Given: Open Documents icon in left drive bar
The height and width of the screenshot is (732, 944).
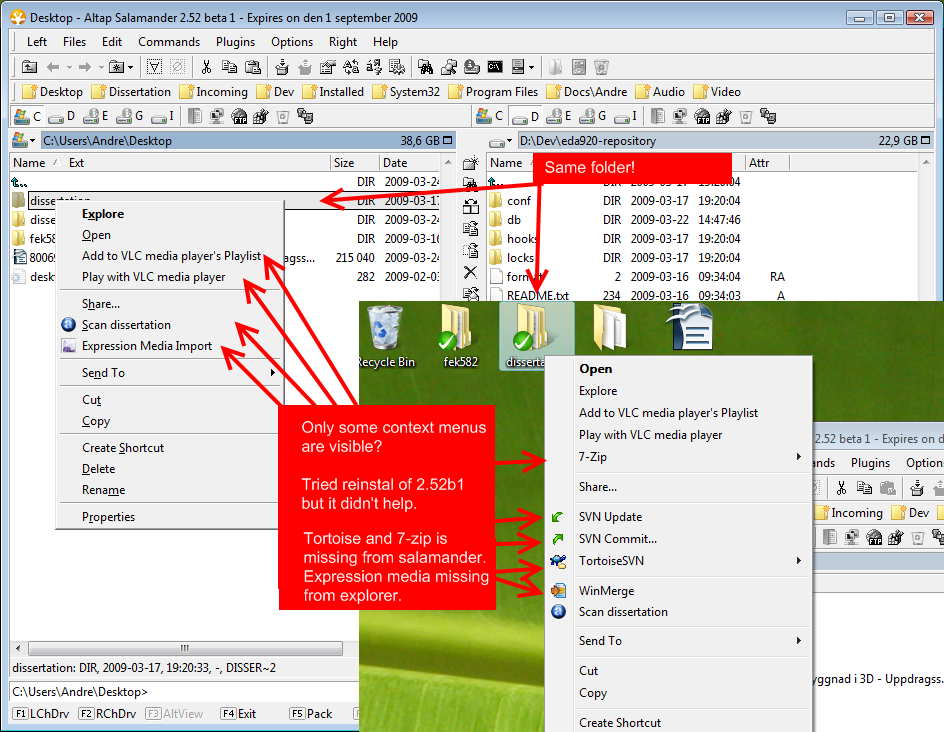Looking at the screenshot, I should tap(194, 116).
